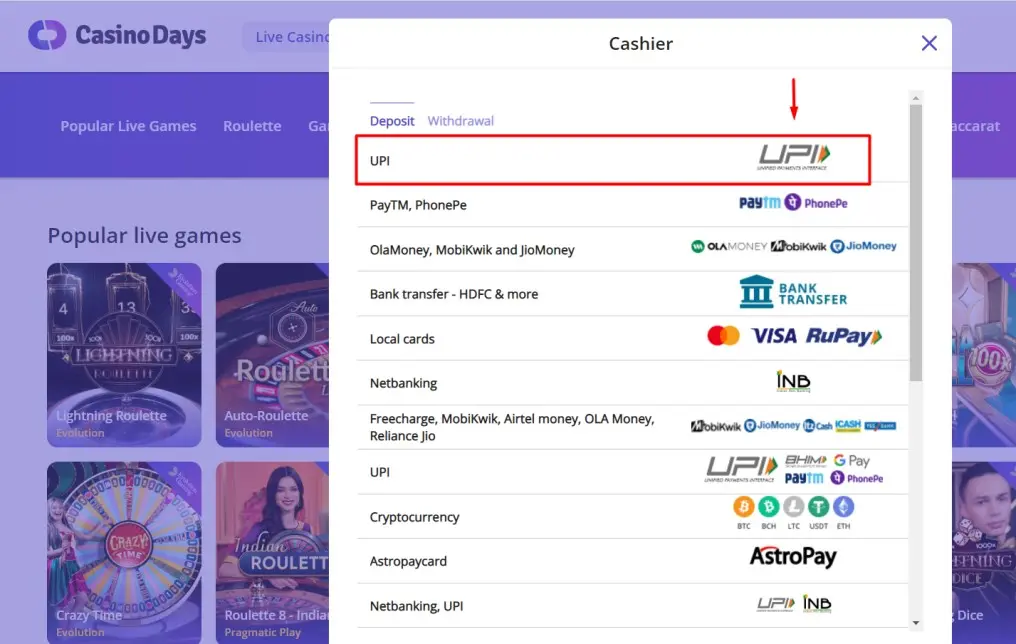
Task: Click the Casino Days logo icon
Action: pyautogui.click(x=47, y=35)
